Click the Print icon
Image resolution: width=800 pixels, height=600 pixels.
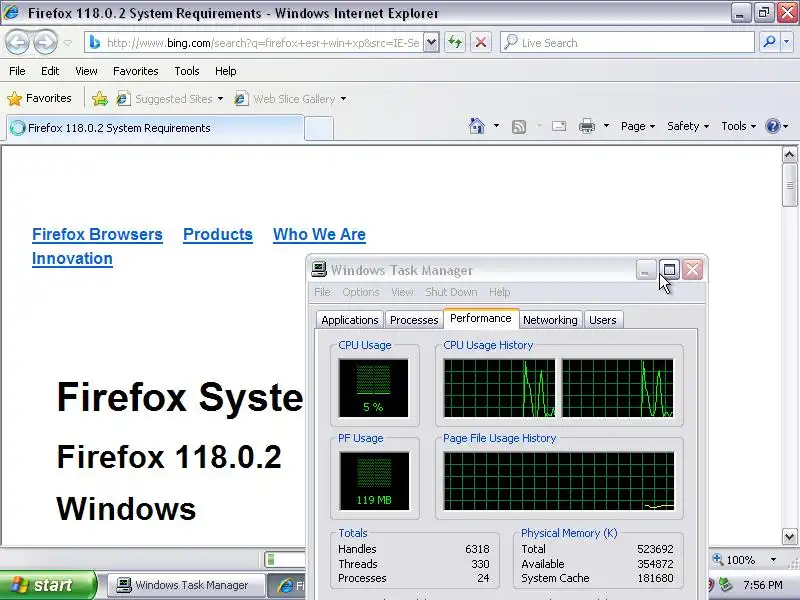pos(587,126)
